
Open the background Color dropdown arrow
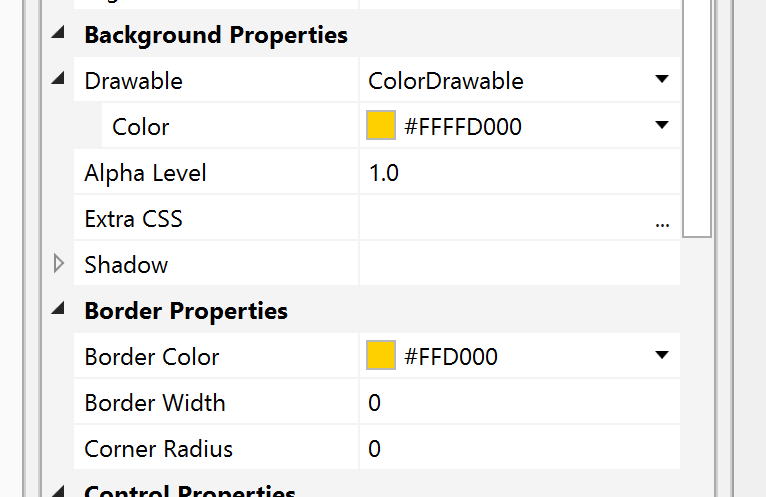click(x=661, y=127)
